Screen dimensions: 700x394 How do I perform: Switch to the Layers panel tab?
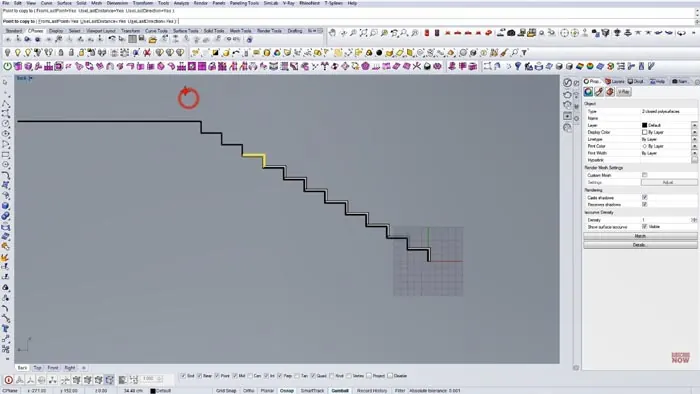coord(615,81)
